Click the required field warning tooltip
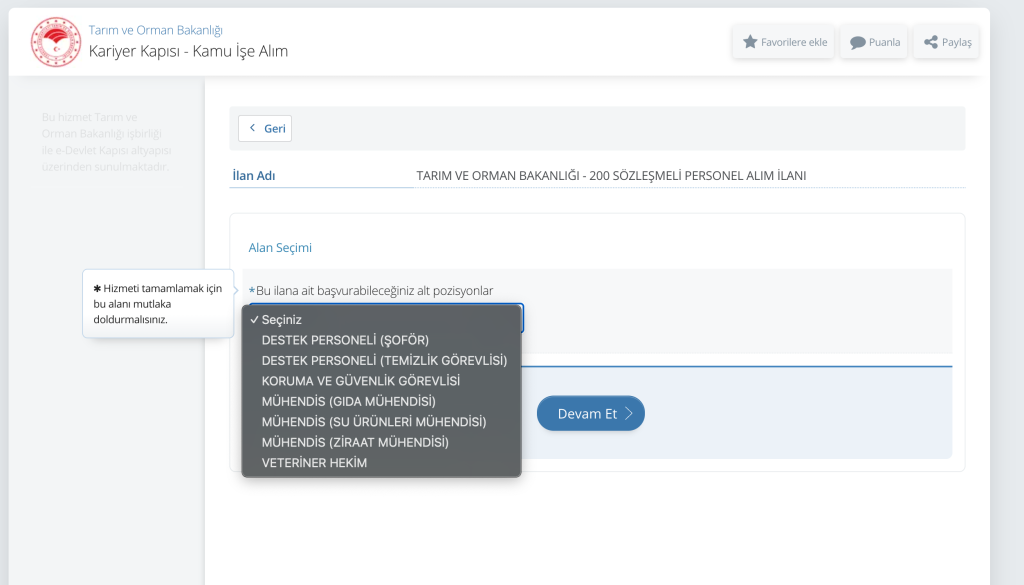 click(157, 304)
